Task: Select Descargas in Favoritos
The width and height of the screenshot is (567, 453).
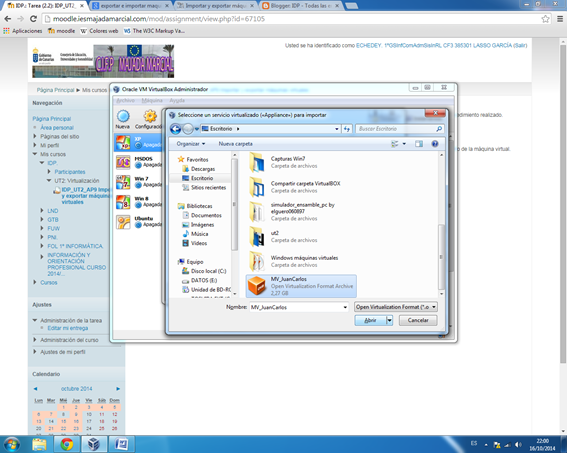Action: [x=202, y=169]
